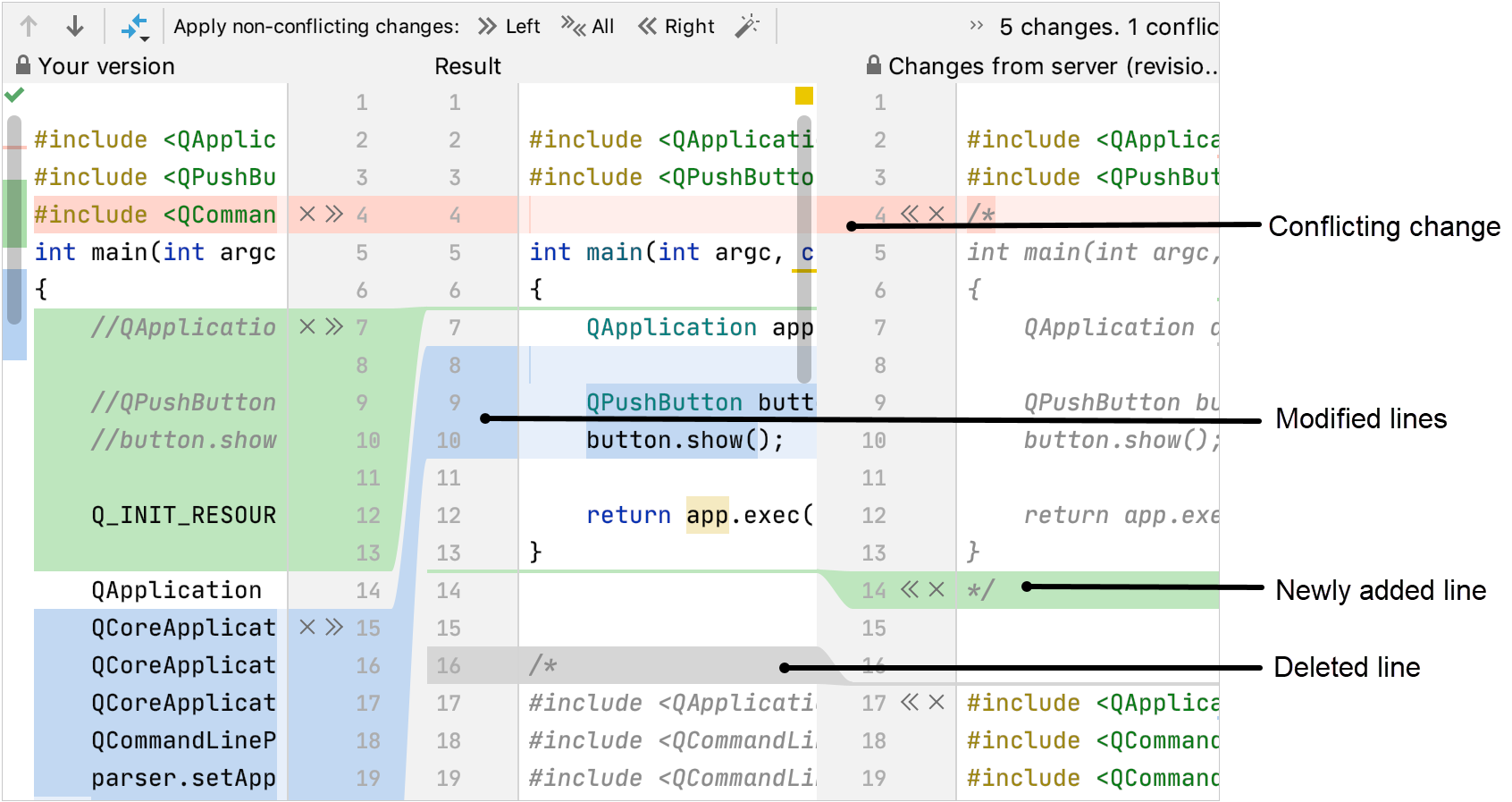Viewport: 1512px width, 802px height.
Task: Apply non-conflicting changes from Right
Action: click(676, 26)
